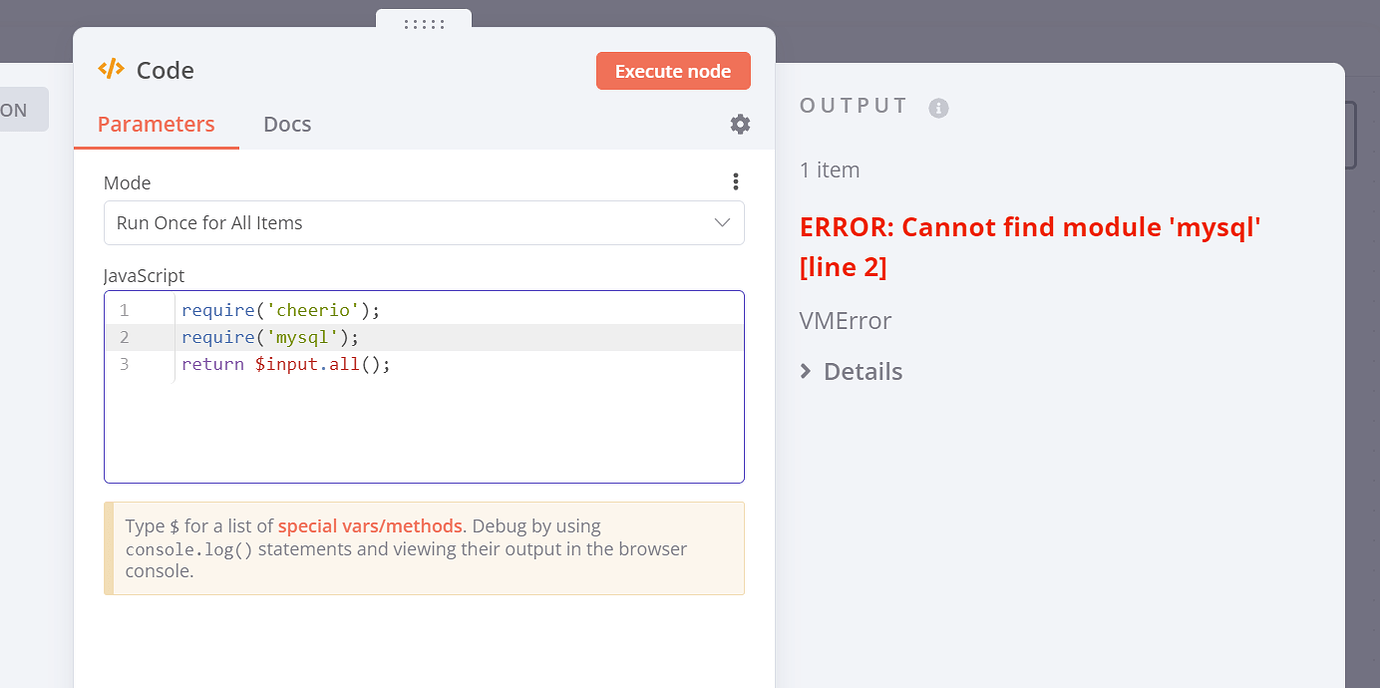Click line 2 require('mysql') code
Image resolution: width=1380 pixels, height=688 pixels.
tap(270, 337)
